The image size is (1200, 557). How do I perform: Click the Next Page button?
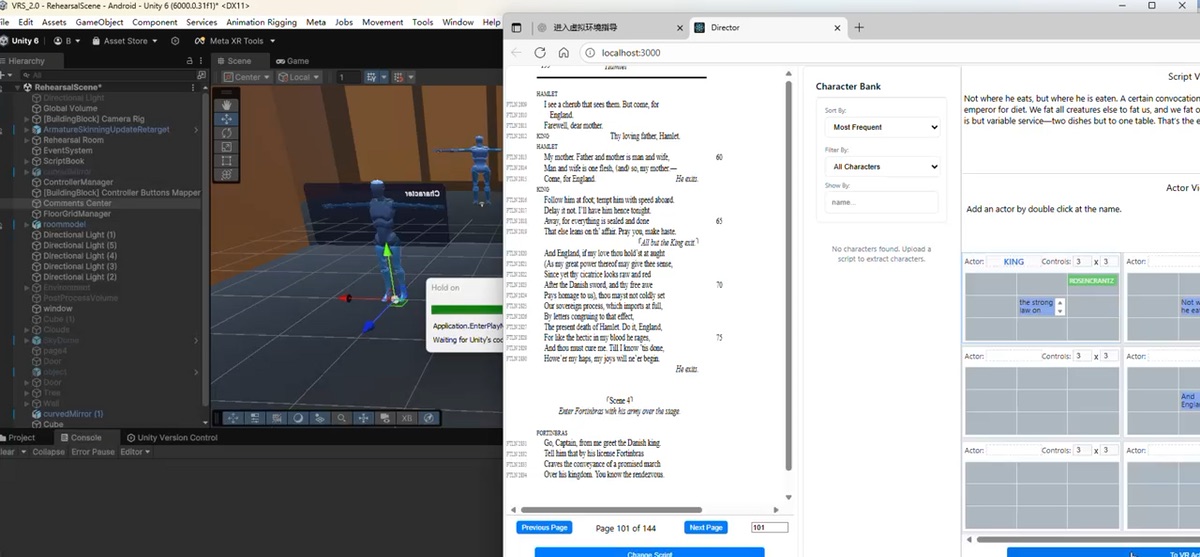(x=706, y=527)
